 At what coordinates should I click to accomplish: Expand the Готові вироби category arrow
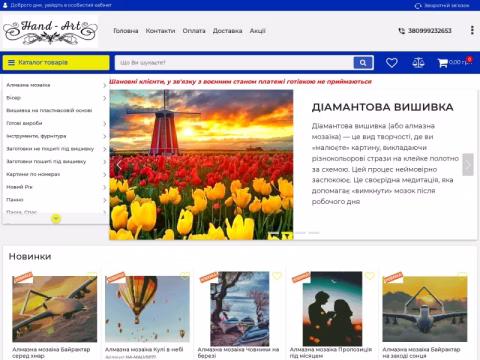pyautogui.click(x=104, y=124)
